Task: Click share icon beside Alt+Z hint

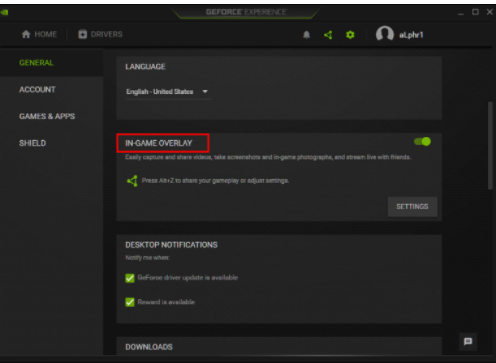Action: click(132, 181)
